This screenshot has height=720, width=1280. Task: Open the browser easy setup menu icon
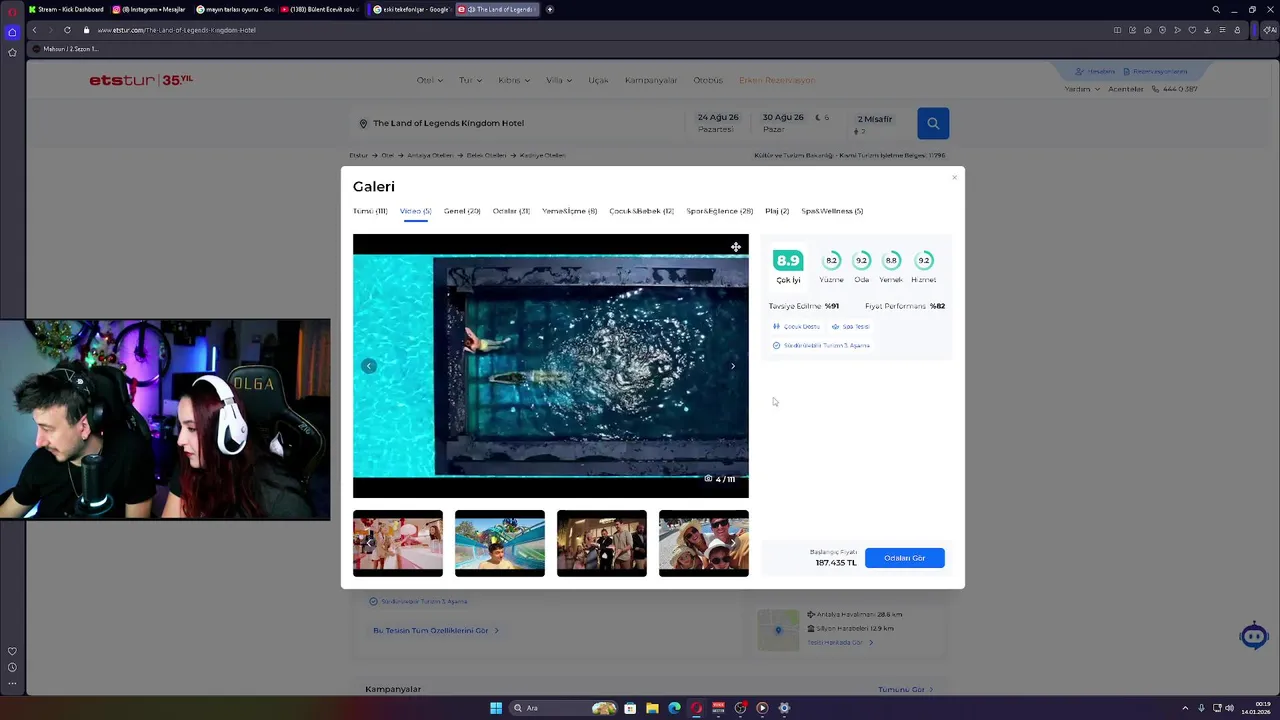[1222, 30]
